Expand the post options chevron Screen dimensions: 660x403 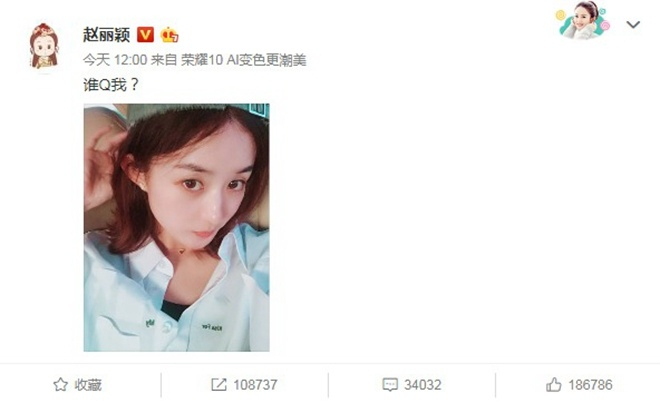click(633, 24)
